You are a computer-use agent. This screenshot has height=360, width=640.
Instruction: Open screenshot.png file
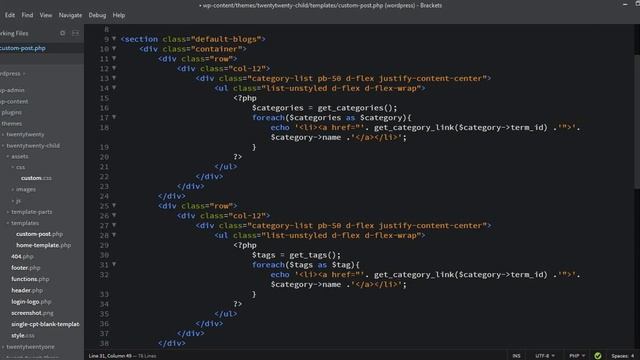[32, 313]
